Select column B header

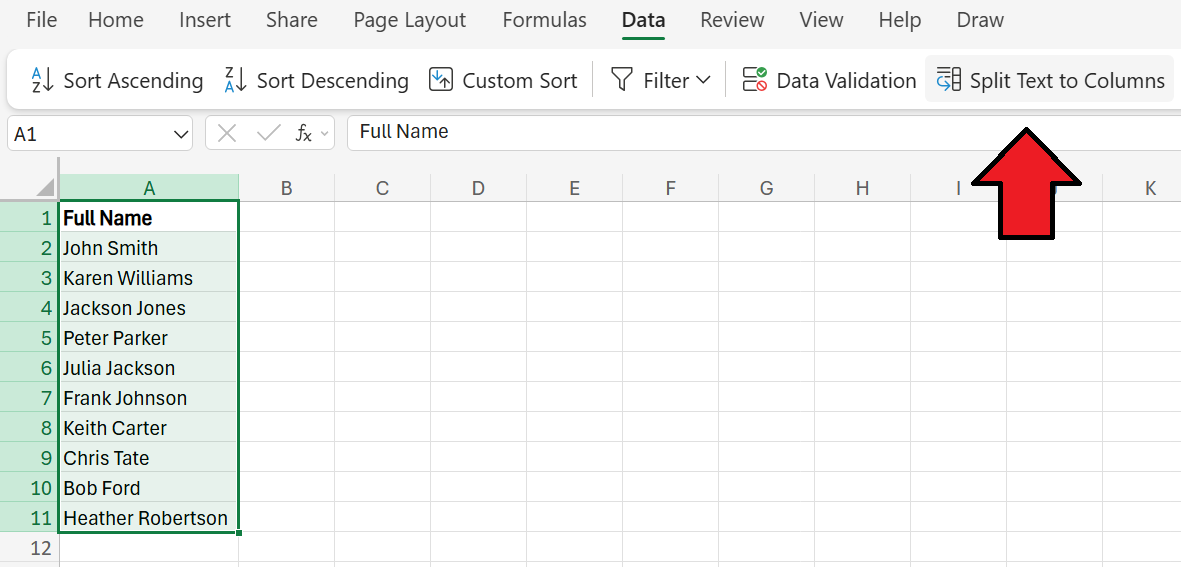pyautogui.click(x=286, y=188)
